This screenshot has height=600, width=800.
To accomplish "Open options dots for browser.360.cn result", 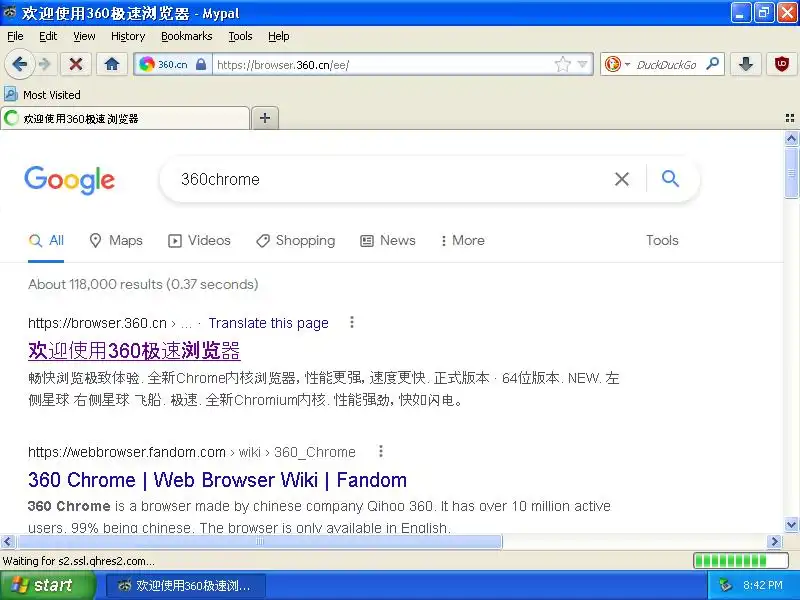I will [352, 322].
